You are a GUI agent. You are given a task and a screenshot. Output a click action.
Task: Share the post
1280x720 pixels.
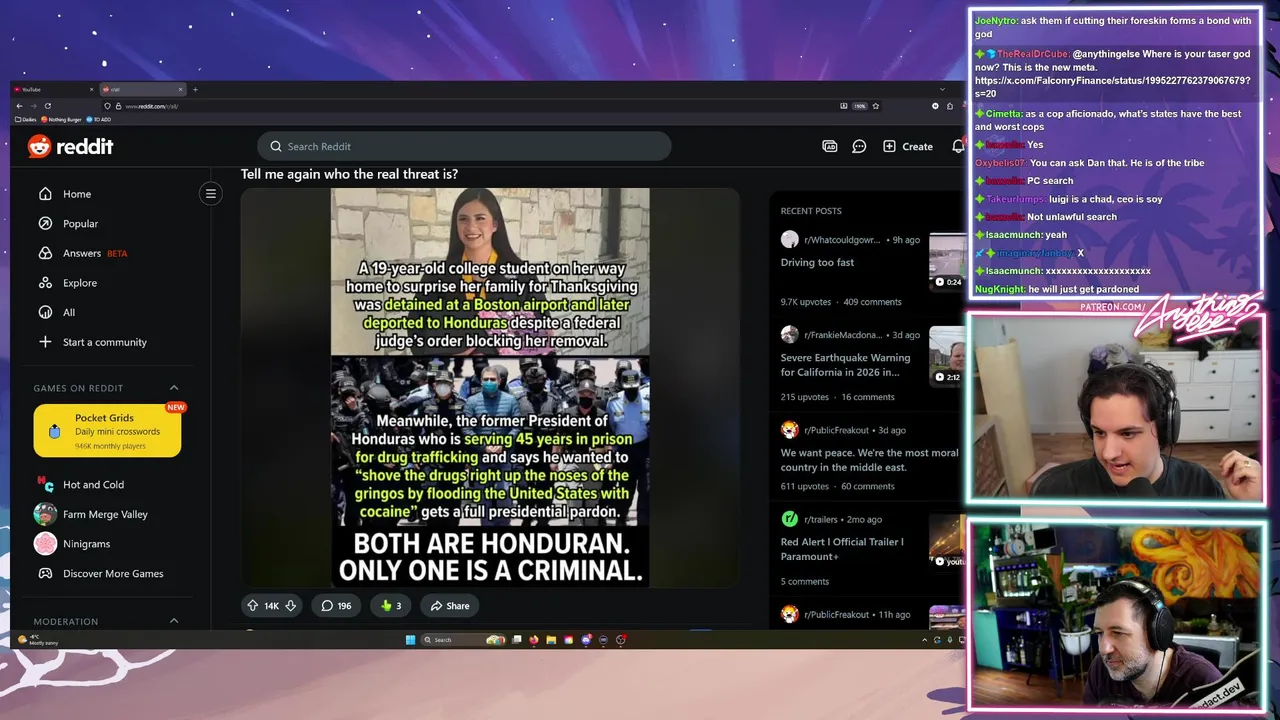(450, 606)
